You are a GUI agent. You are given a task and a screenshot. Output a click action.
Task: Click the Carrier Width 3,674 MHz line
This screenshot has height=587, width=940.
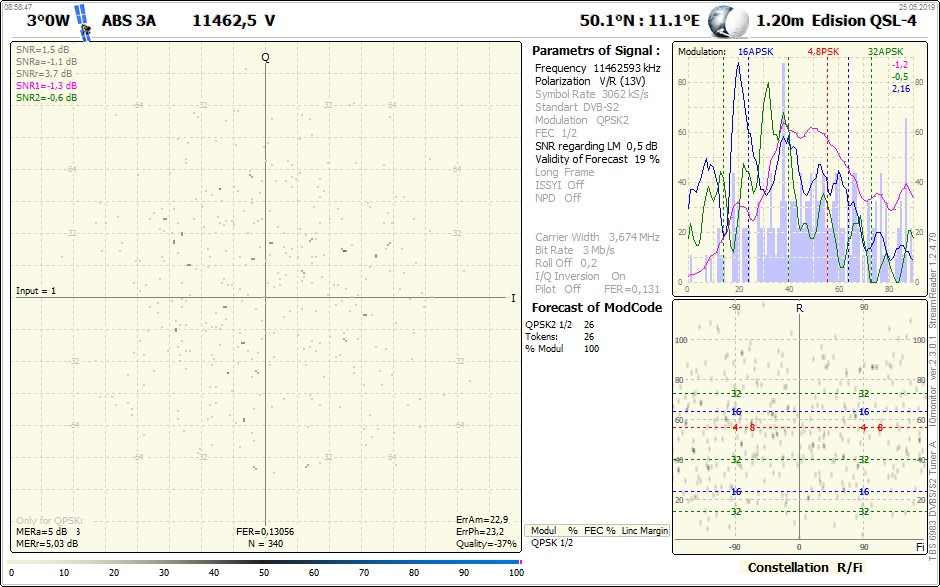click(x=597, y=237)
